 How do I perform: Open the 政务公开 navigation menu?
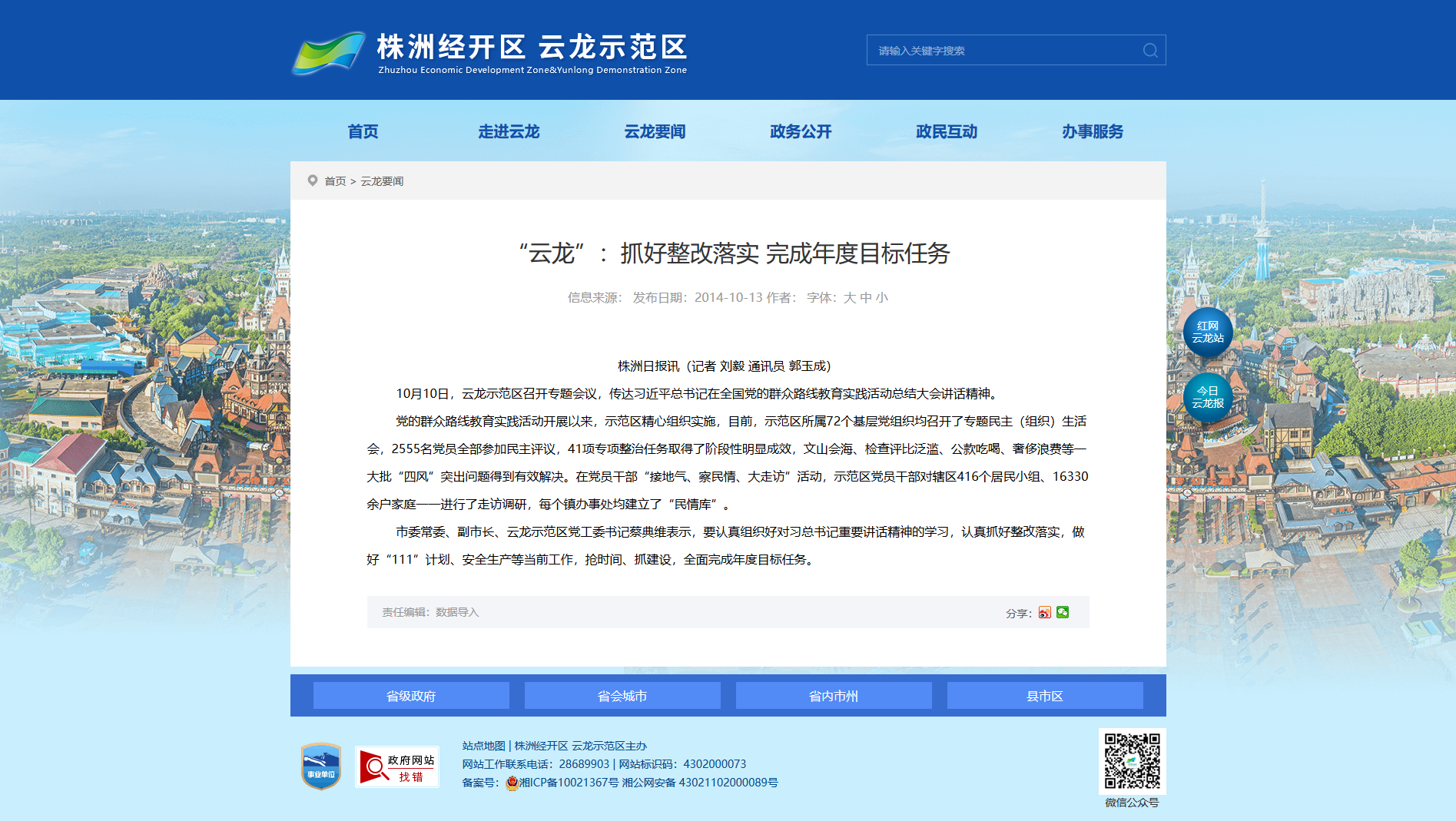click(801, 131)
